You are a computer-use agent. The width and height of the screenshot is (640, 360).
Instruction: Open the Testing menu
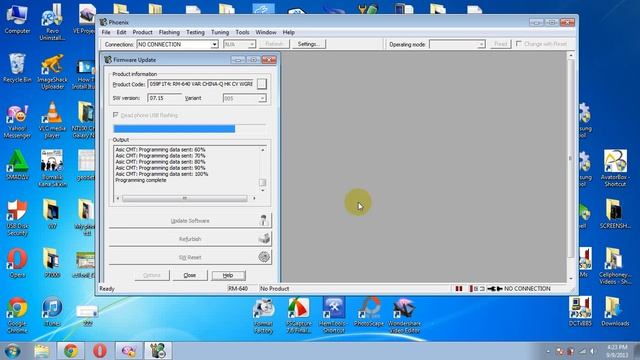[x=195, y=32]
